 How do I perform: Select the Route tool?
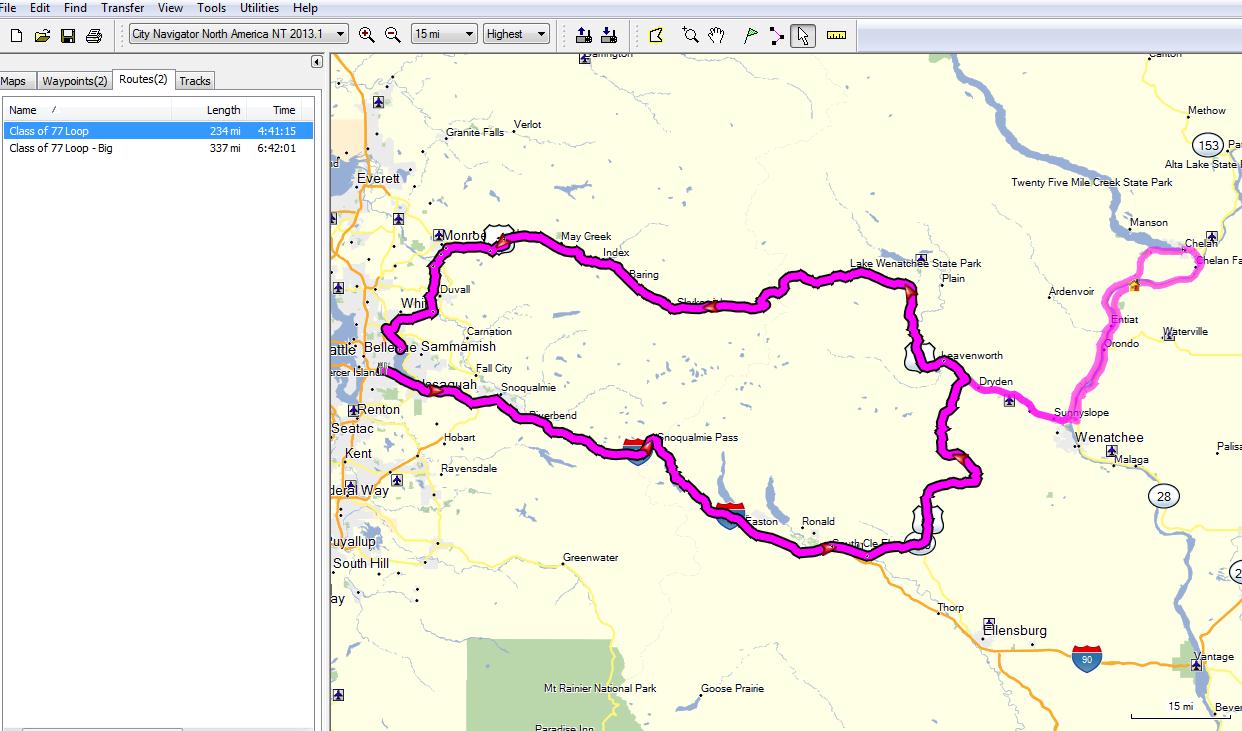coord(776,35)
